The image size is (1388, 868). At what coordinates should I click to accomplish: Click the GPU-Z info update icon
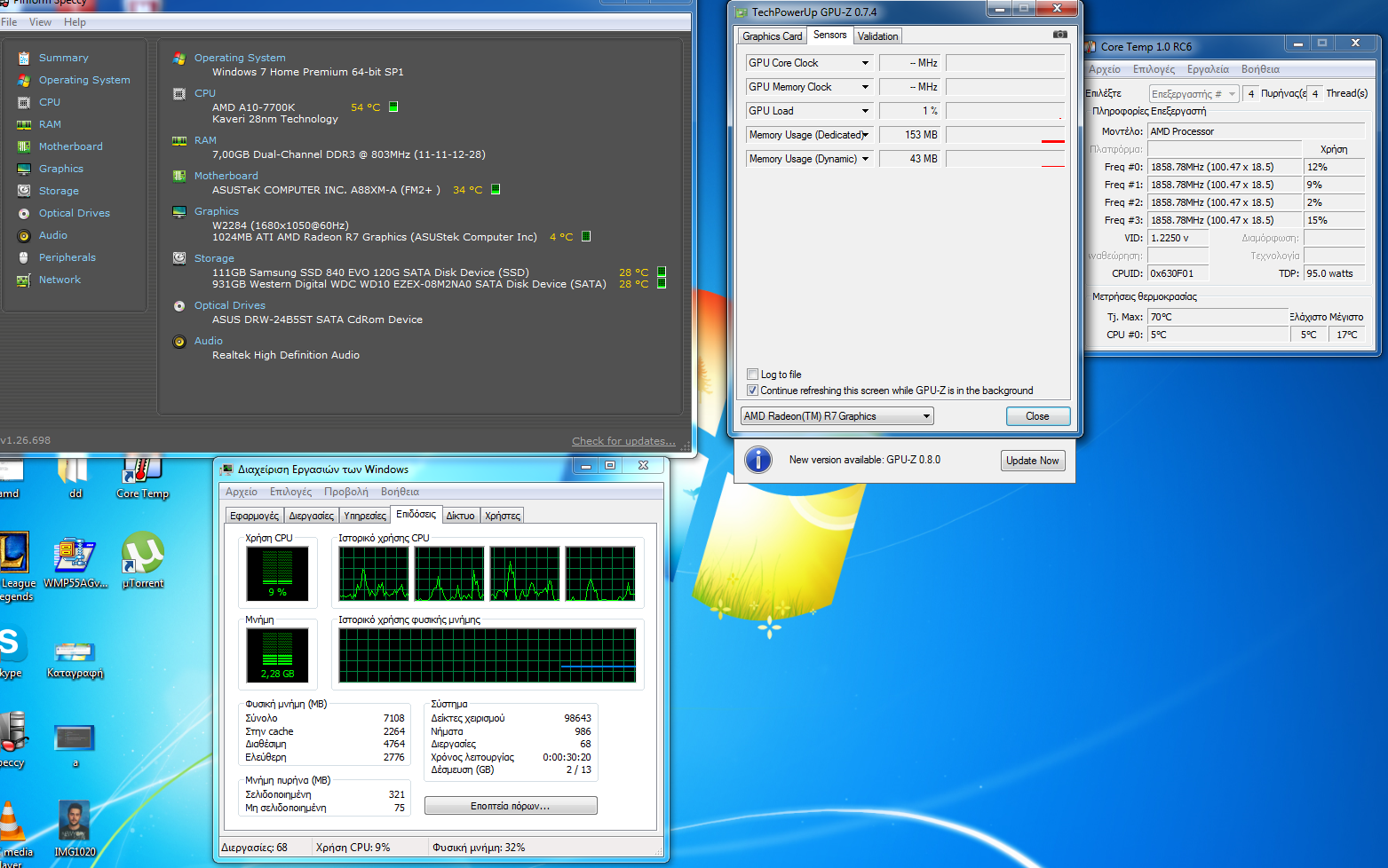[757, 460]
